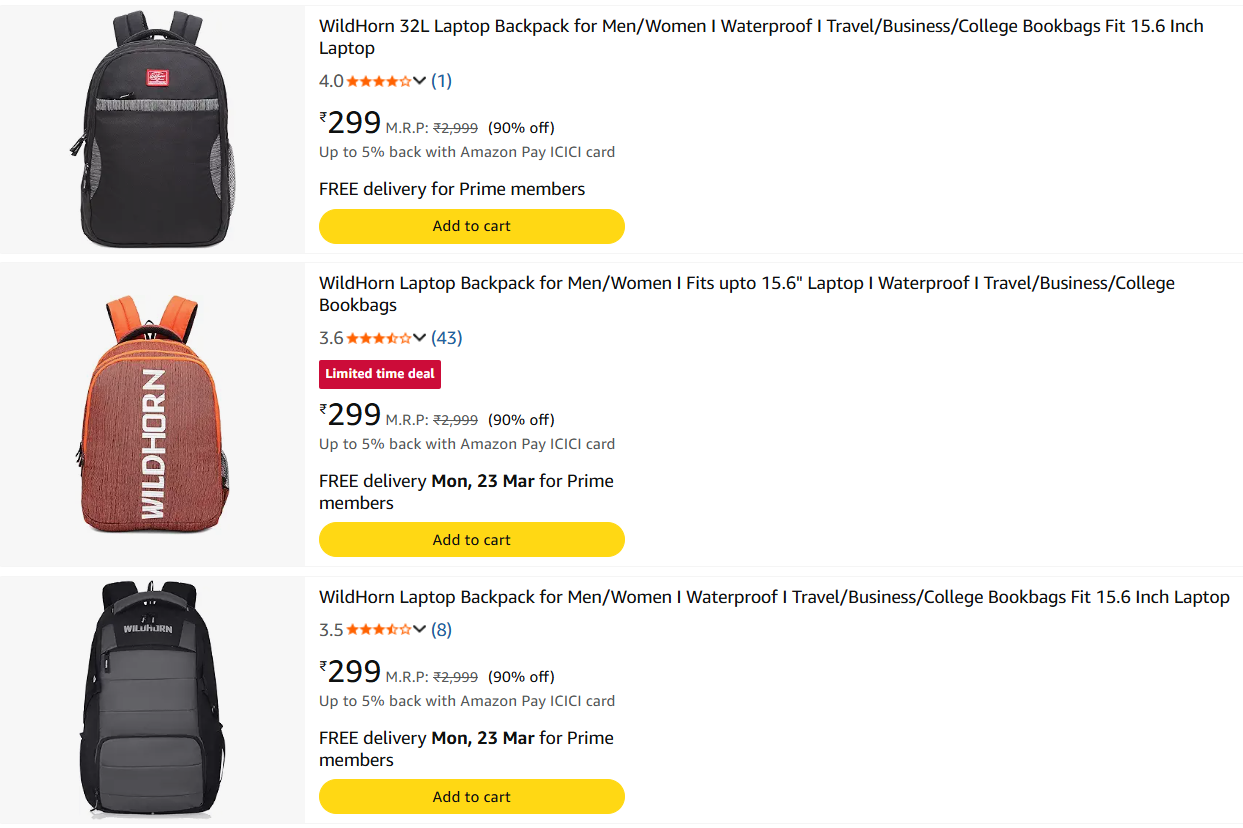This screenshot has height=828, width=1243.
Task: Click the Limited time deal badge
Action: [x=380, y=374]
